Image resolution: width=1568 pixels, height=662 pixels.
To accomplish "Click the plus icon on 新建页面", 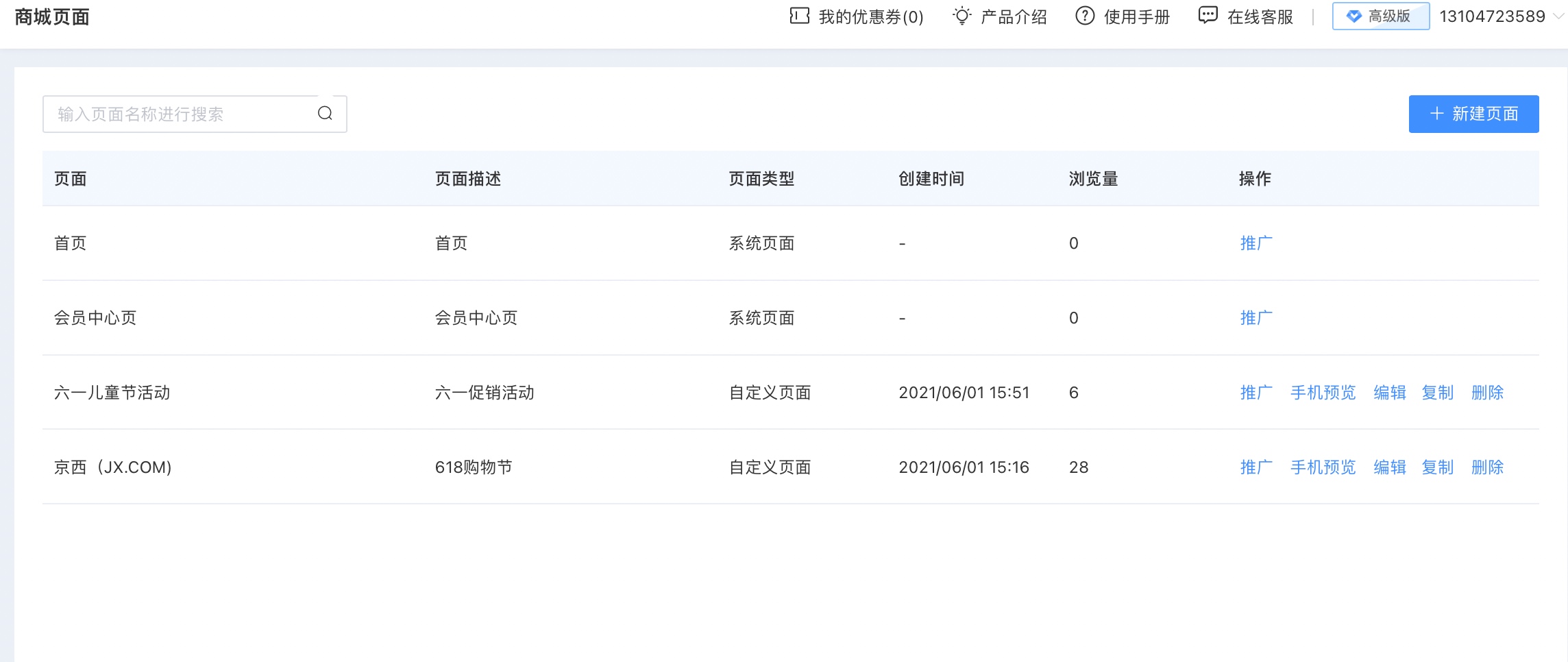I will click(x=1437, y=114).
